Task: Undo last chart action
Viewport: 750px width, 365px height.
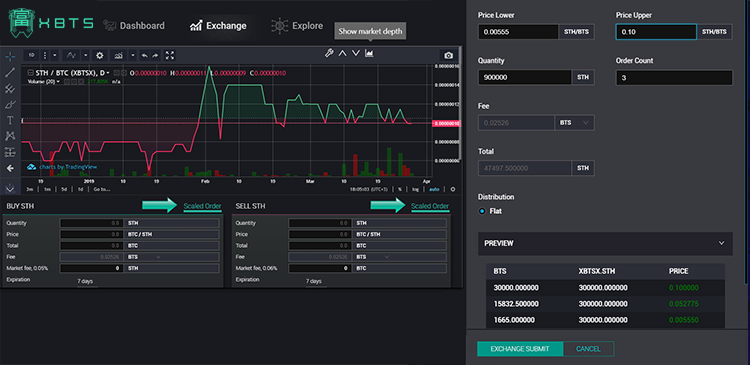Action: click(144, 55)
